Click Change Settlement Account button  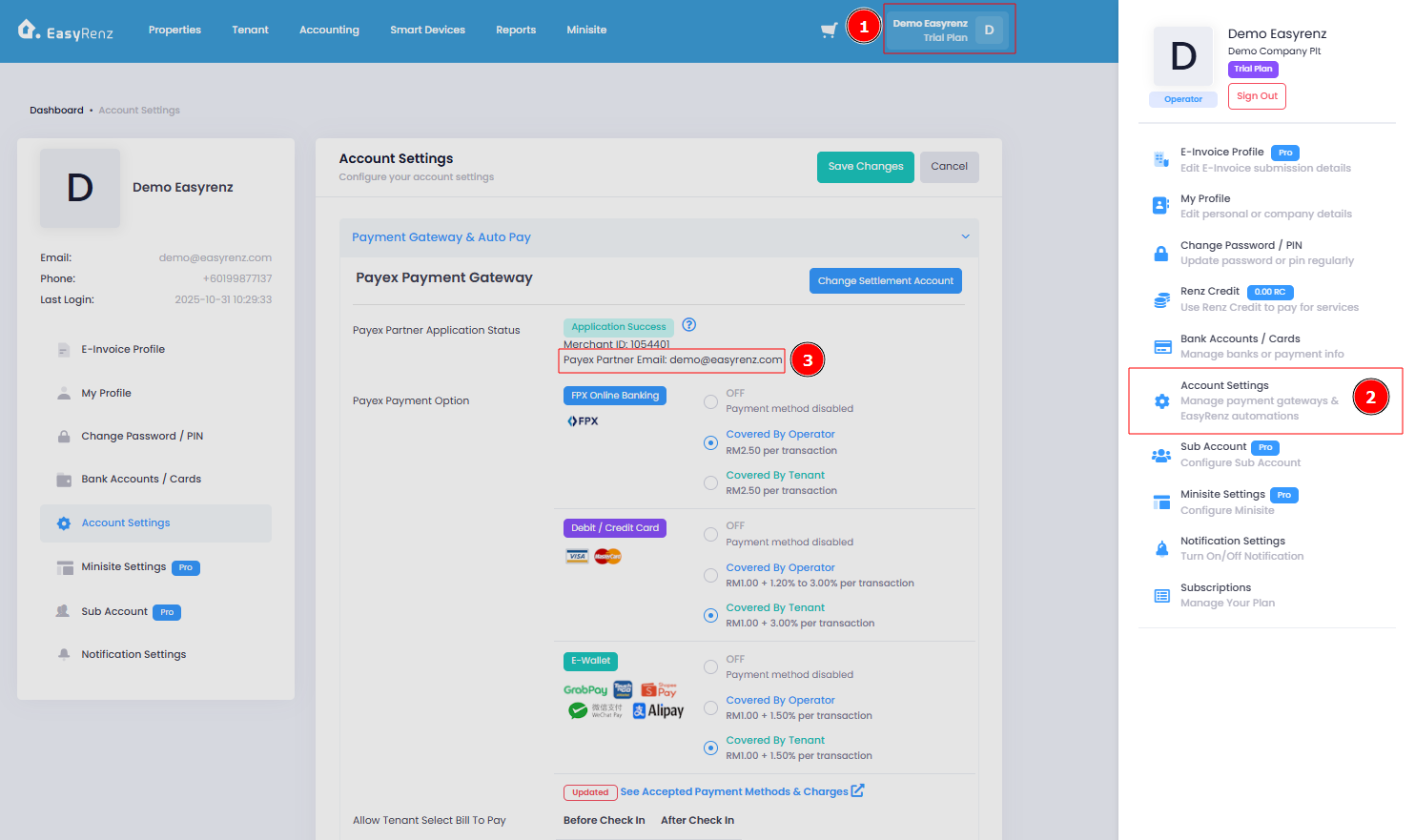pos(885,281)
